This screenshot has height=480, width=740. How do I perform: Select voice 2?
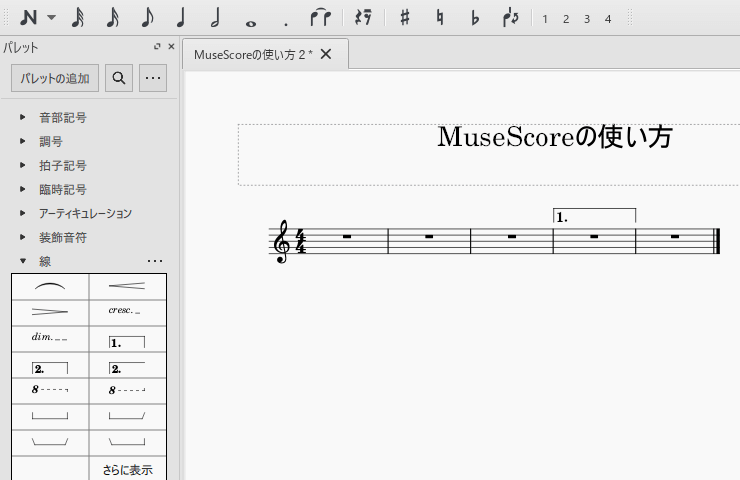tap(566, 19)
